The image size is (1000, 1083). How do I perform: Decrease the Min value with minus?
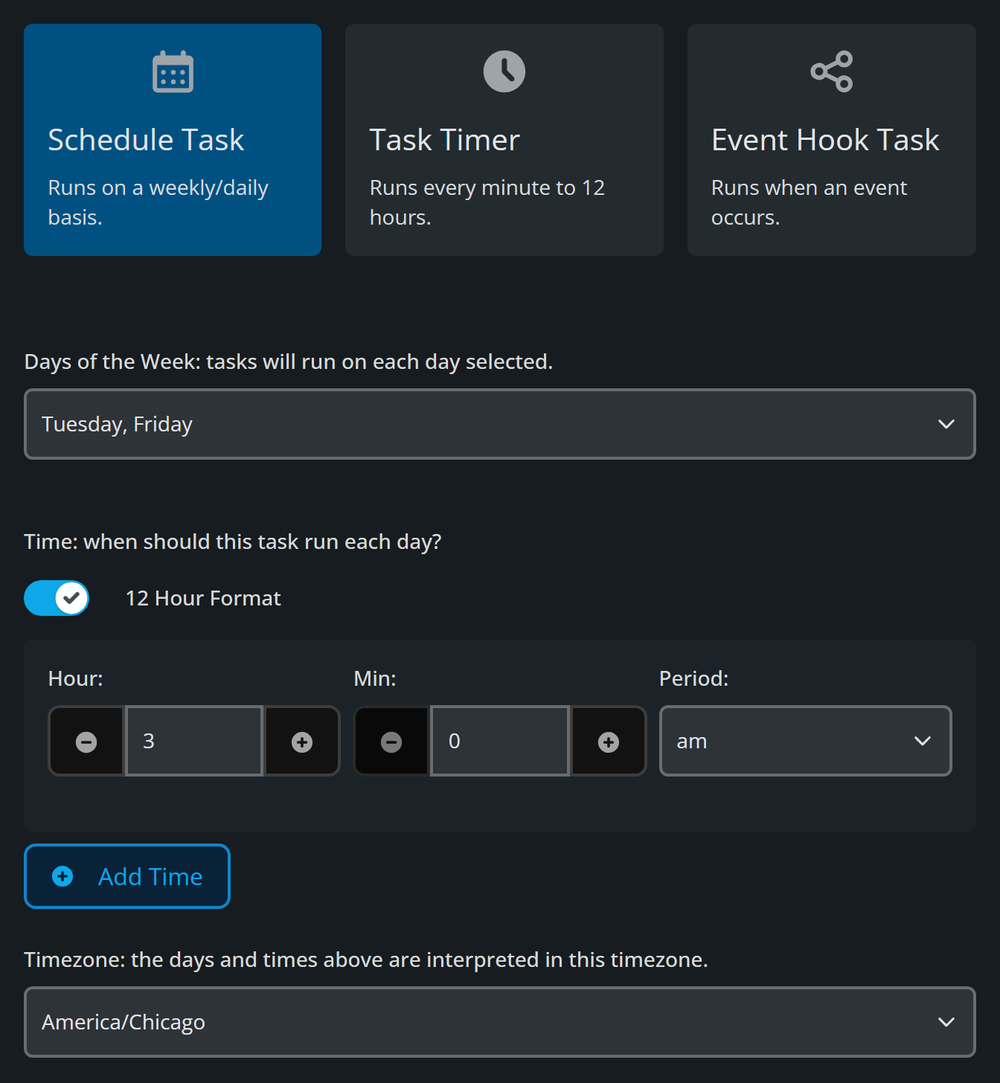click(x=392, y=742)
